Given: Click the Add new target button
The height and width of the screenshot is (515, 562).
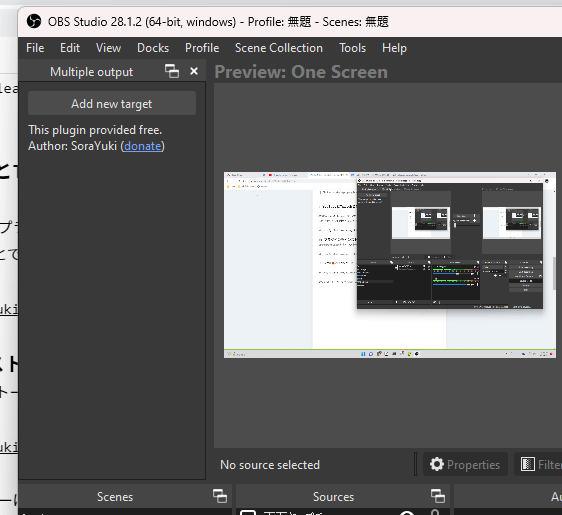Looking at the screenshot, I should pyautogui.click(x=112, y=104).
